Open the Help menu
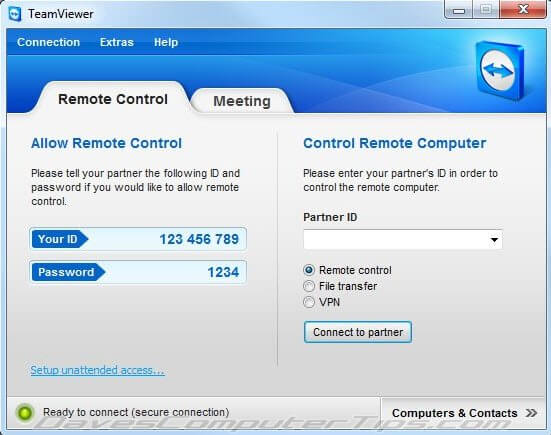551x435 pixels. (166, 42)
